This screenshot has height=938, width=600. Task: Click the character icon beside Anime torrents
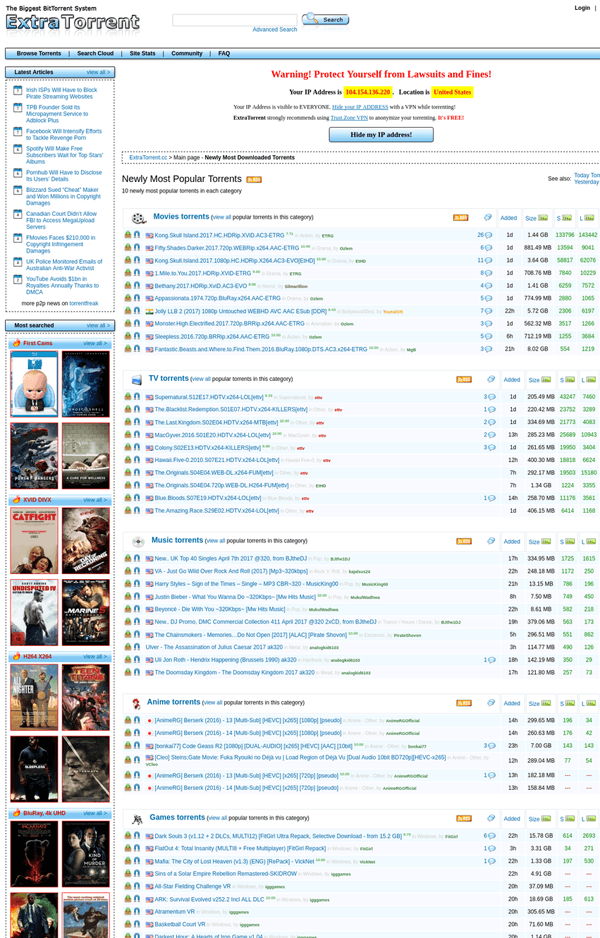pyautogui.click(x=137, y=704)
